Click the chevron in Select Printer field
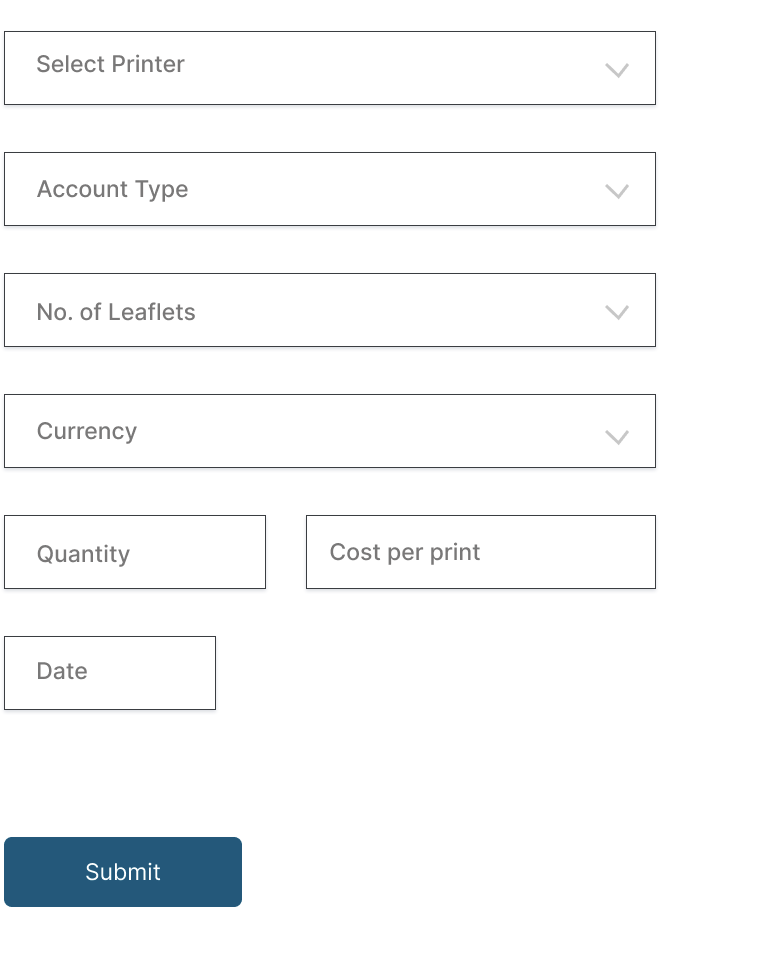This screenshot has height=954, width=772. pos(617,70)
